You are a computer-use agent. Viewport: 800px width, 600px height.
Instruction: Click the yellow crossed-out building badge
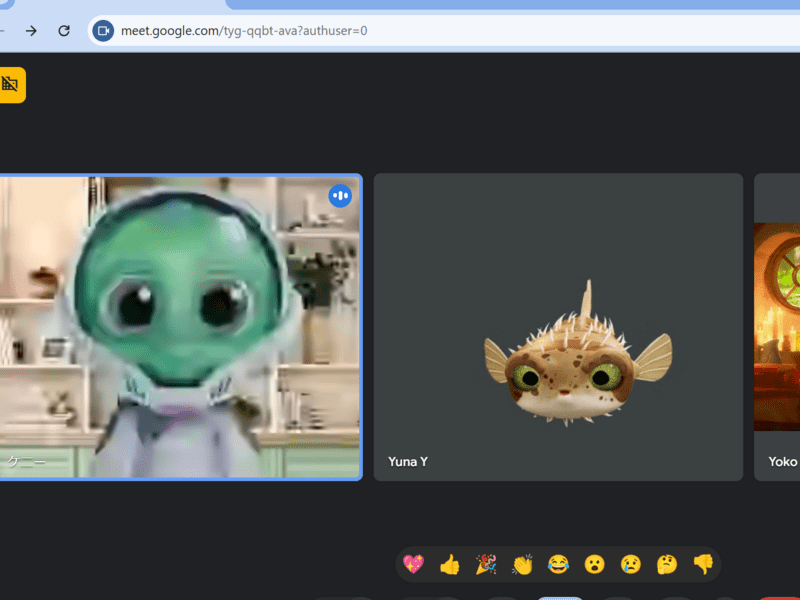(x=11, y=85)
